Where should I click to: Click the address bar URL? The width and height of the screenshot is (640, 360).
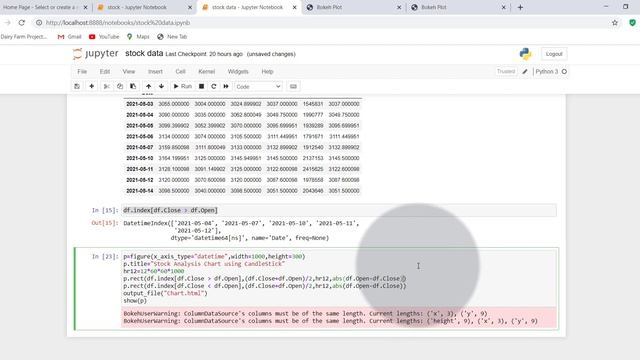(x=118, y=23)
